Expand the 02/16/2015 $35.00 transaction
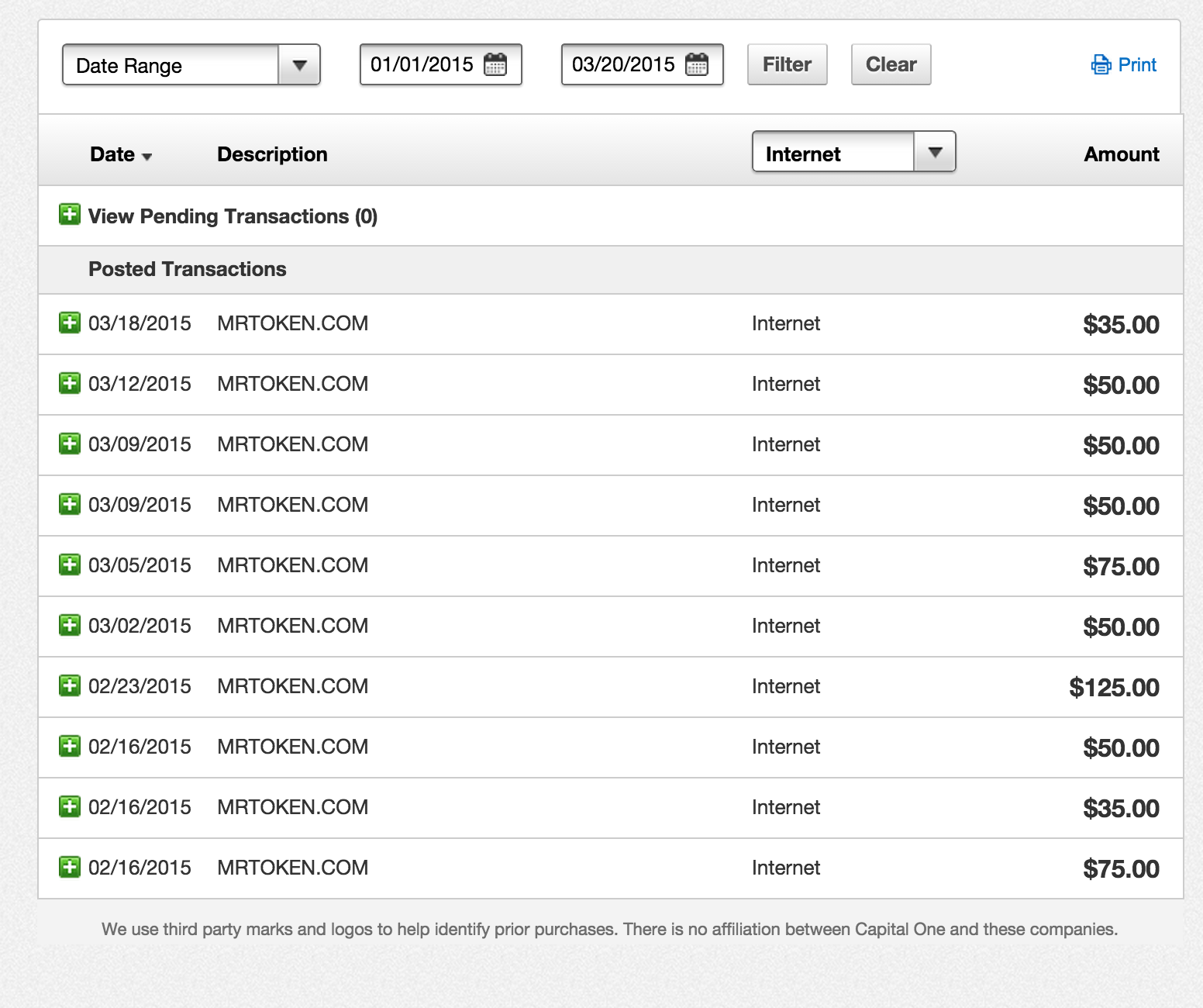The image size is (1203, 1008). (70, 806)
